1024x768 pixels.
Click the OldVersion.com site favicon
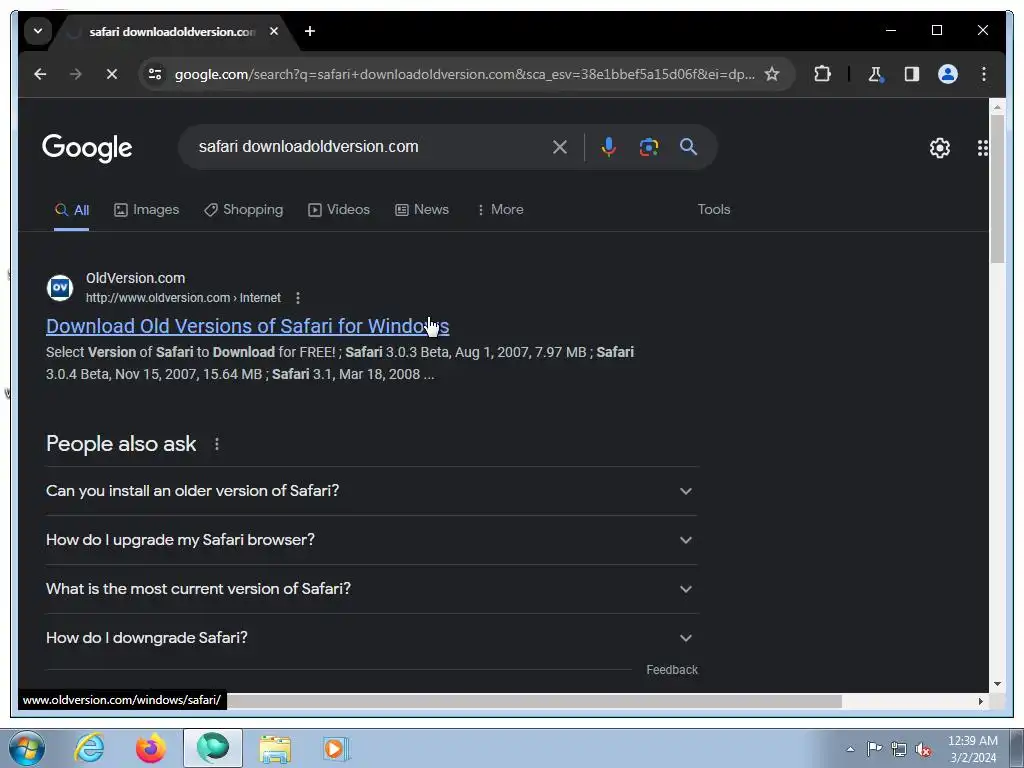pos(60,287)
